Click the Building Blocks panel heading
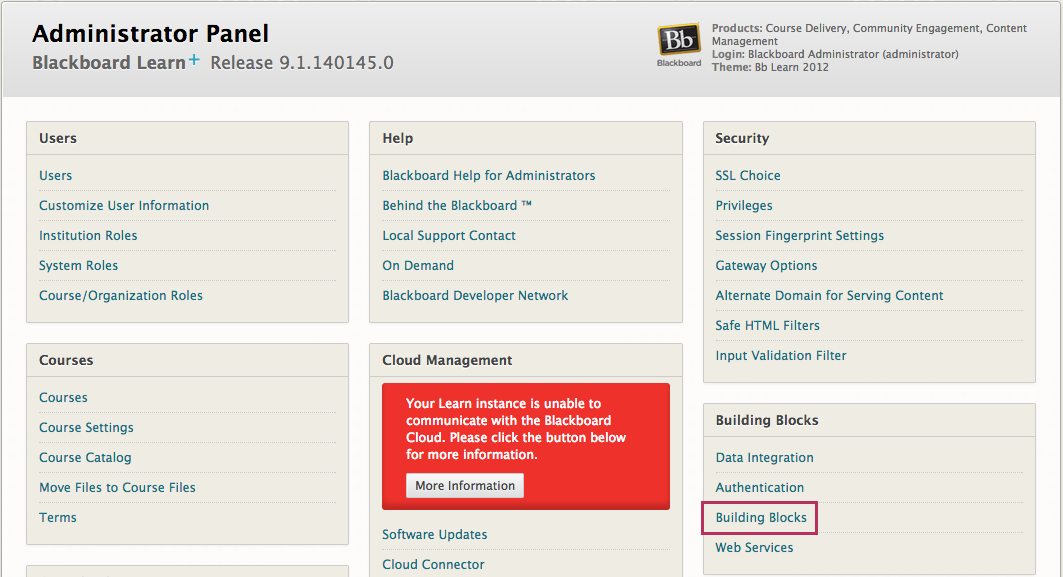Screen dimensions: 1063x577 point(767,420)
